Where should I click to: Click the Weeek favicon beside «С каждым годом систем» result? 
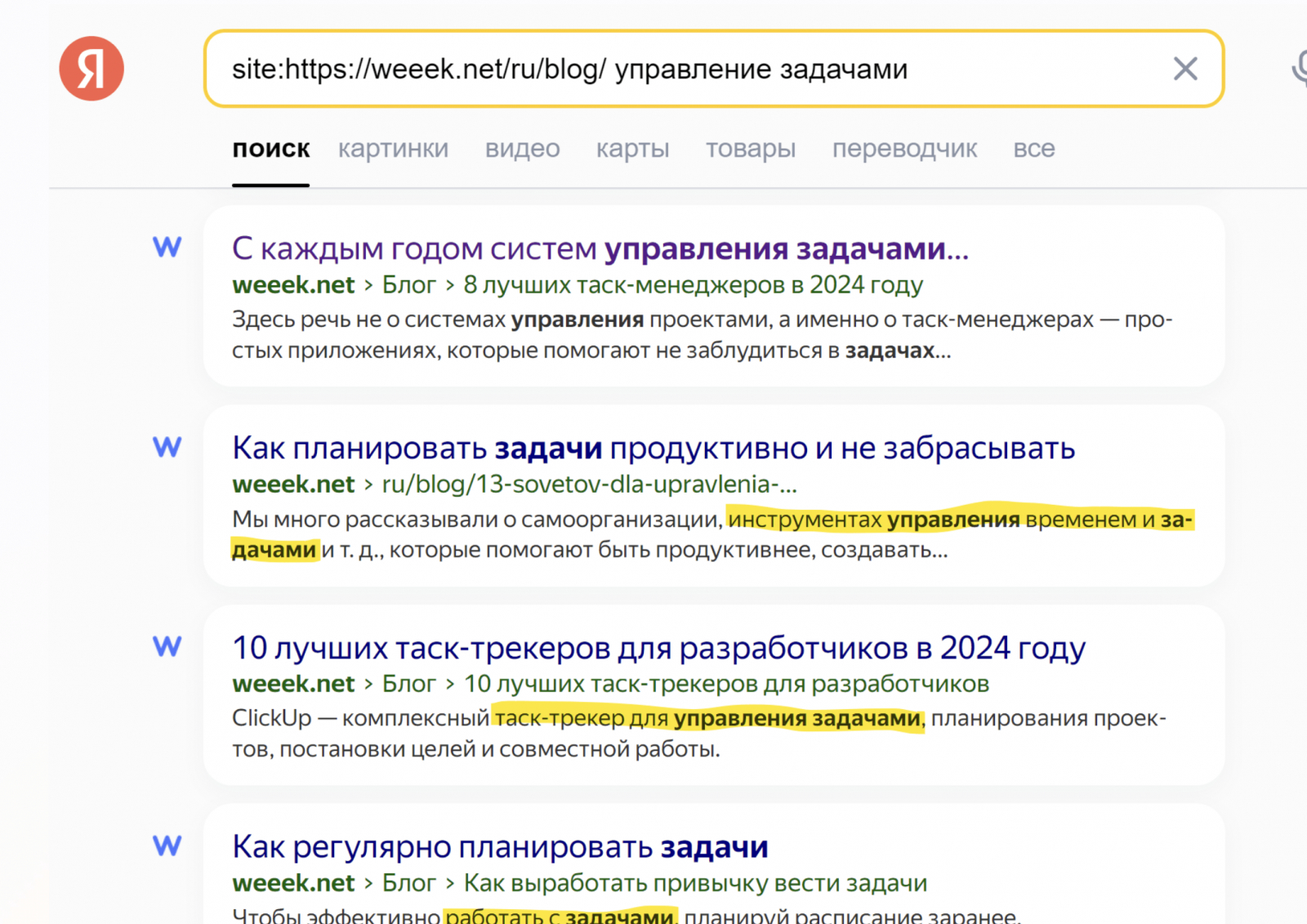pos(167,248)
